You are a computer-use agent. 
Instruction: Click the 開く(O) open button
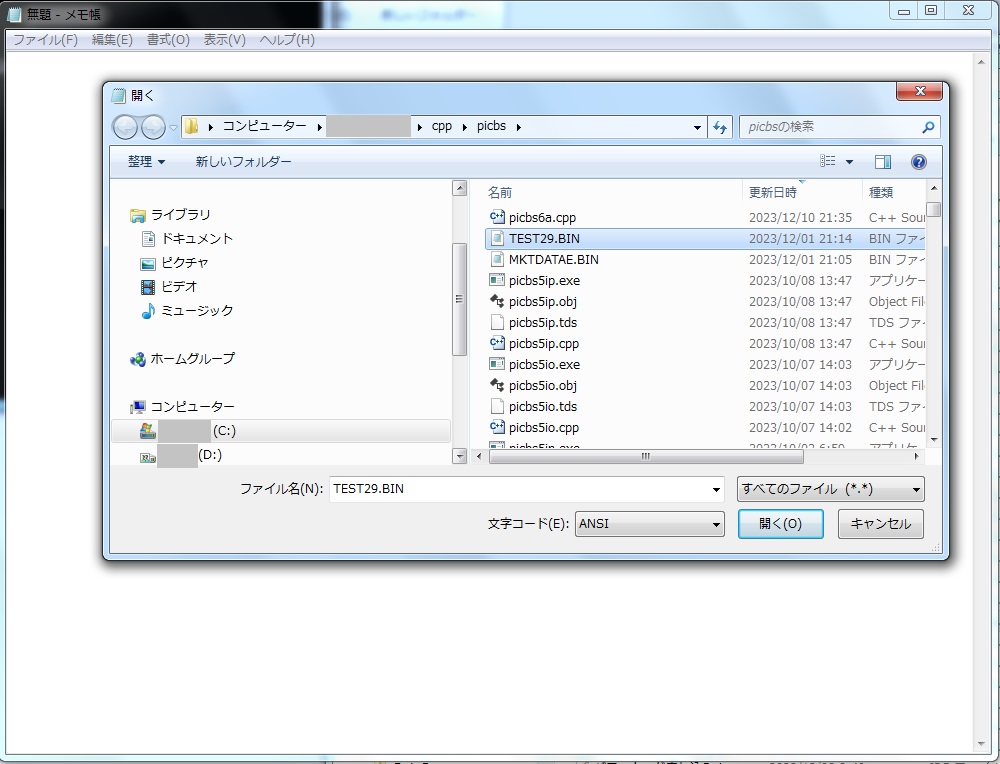(781, 524)
